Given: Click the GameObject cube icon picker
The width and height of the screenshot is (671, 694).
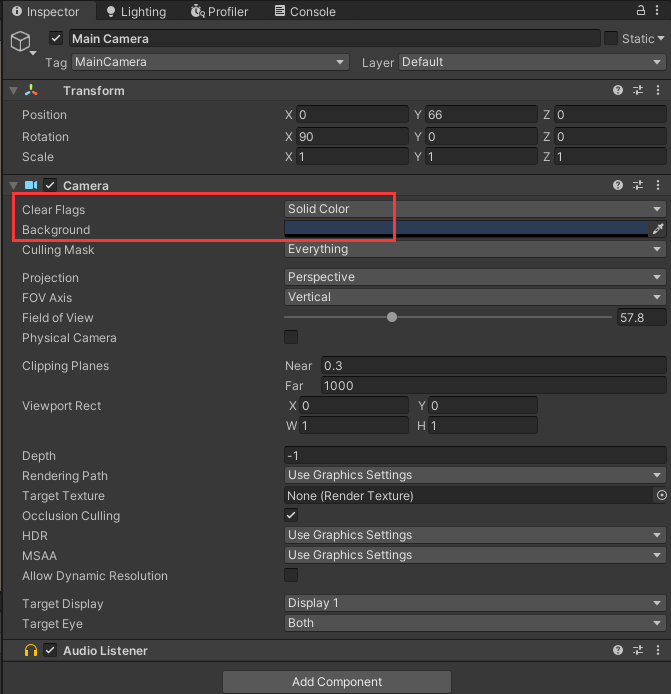Looking at the screenshot, I should coord(22,42).
